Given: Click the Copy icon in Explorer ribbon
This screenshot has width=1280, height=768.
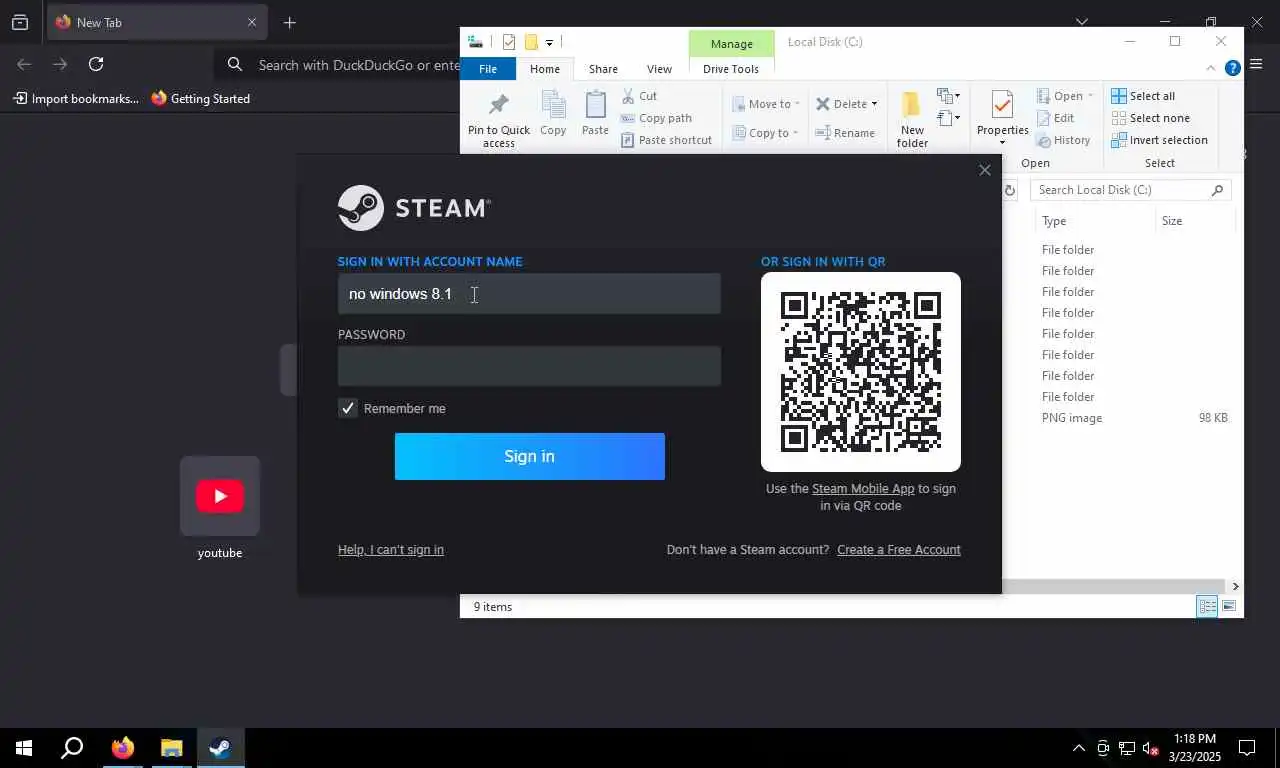Looking at the screenshot, I should coord(553,113).
